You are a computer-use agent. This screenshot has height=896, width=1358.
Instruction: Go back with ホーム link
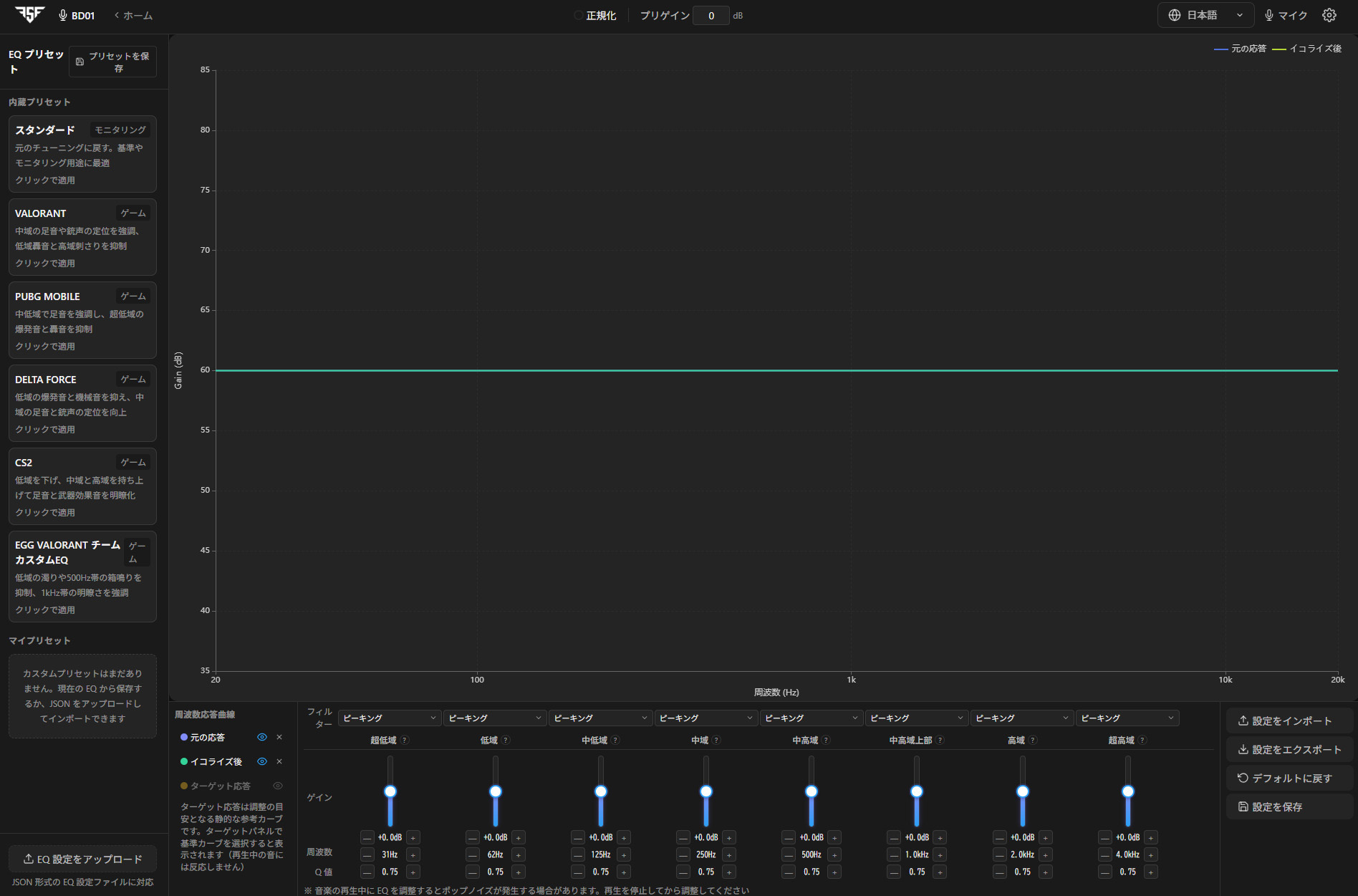click(x=133, y=15)
